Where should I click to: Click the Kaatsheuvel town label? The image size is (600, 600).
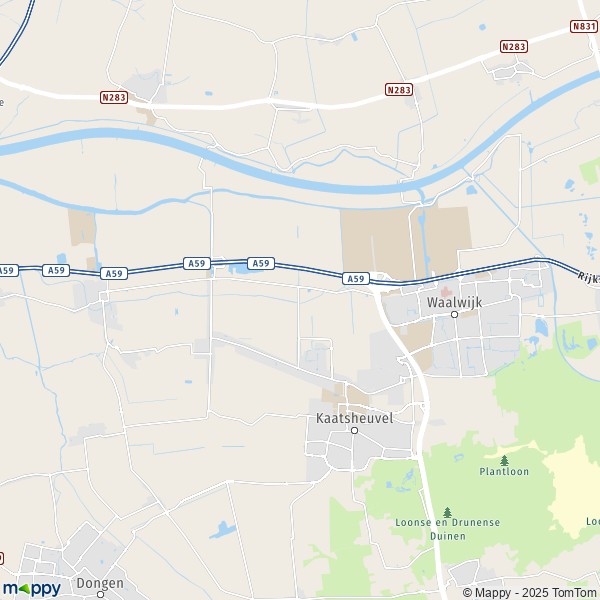tap(354, 418)
